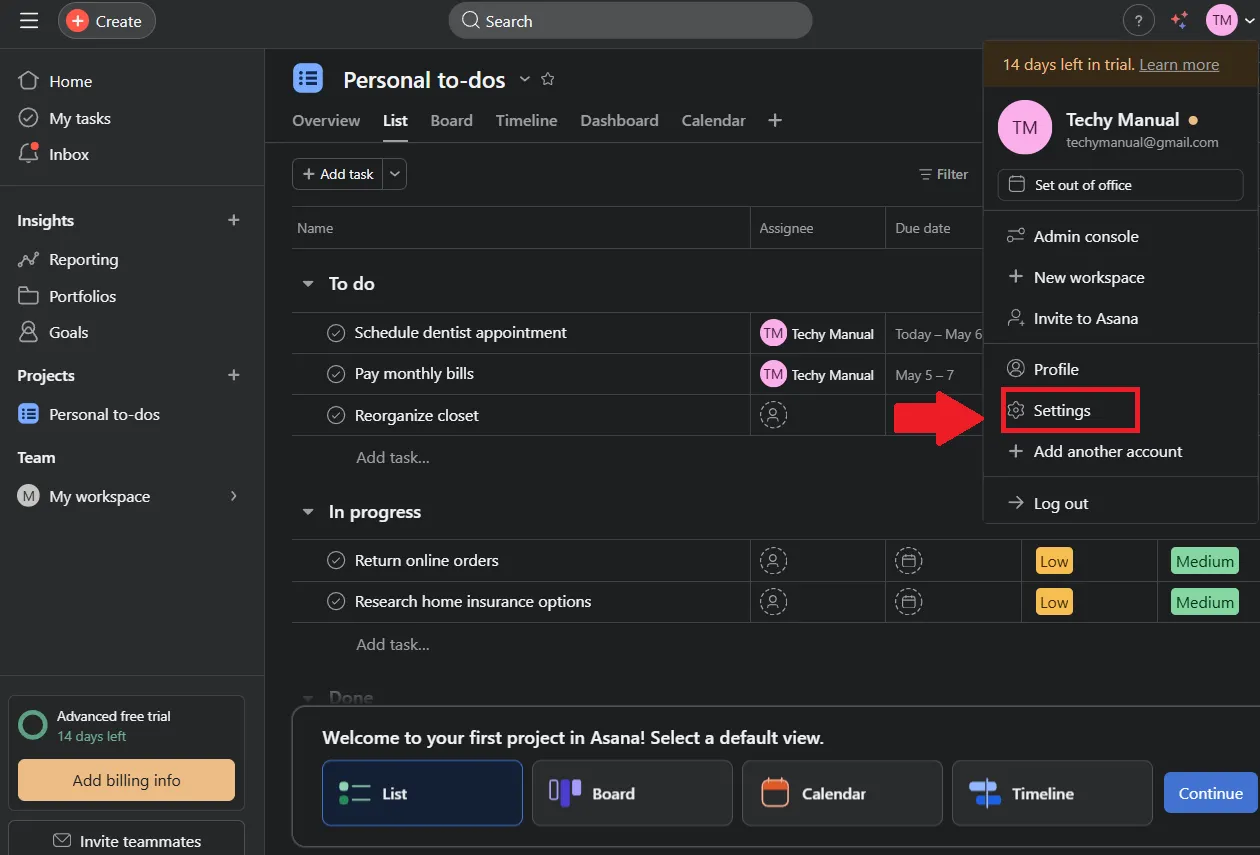Image resolution: width=1260 pixels, height=855 pixels.
Task: Click Add task under In progress section
Action: point(393,644)
